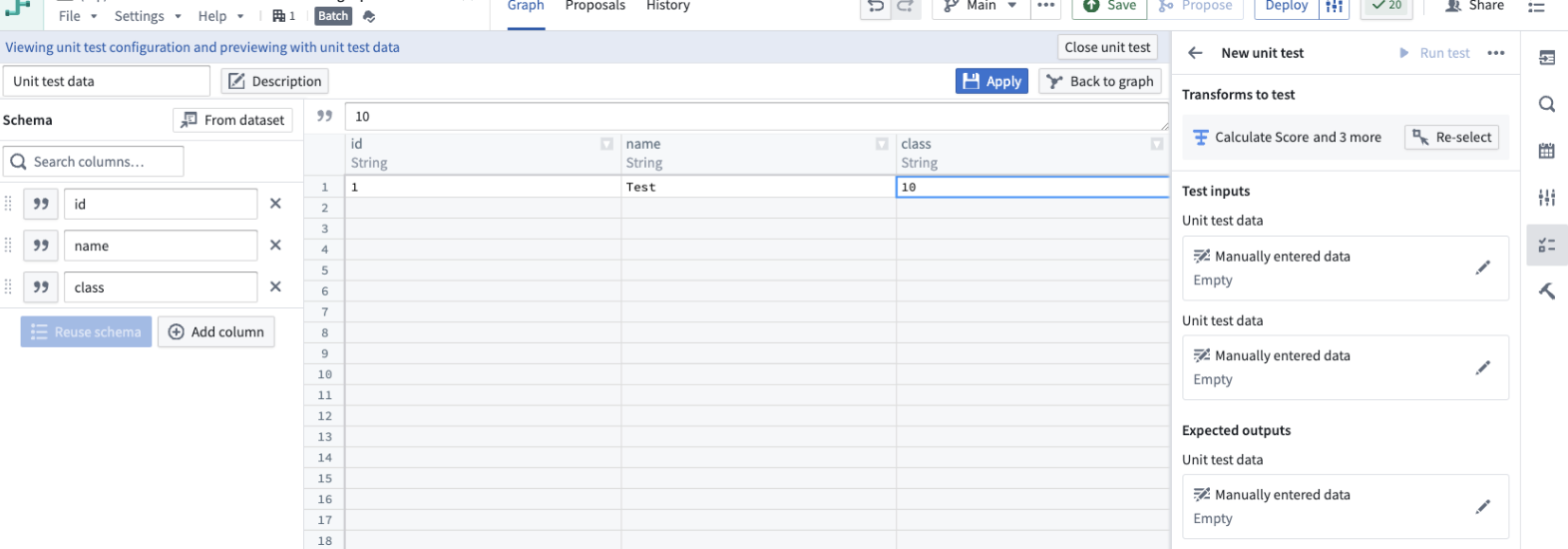Image resolution: width=1568 pixels, height=549 pixels.
Task: Switch to the History tab
Action: (668, 8)
